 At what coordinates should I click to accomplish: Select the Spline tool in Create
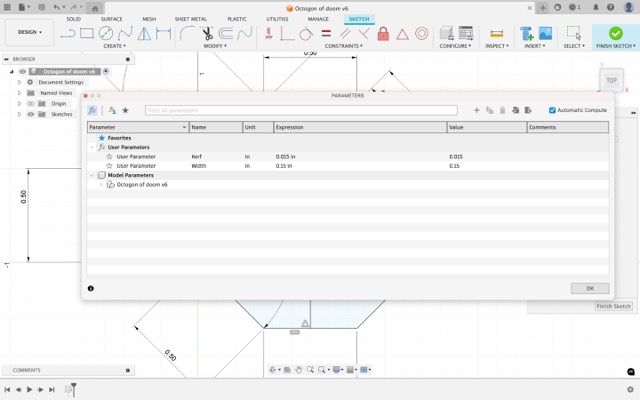click(125, 33)
